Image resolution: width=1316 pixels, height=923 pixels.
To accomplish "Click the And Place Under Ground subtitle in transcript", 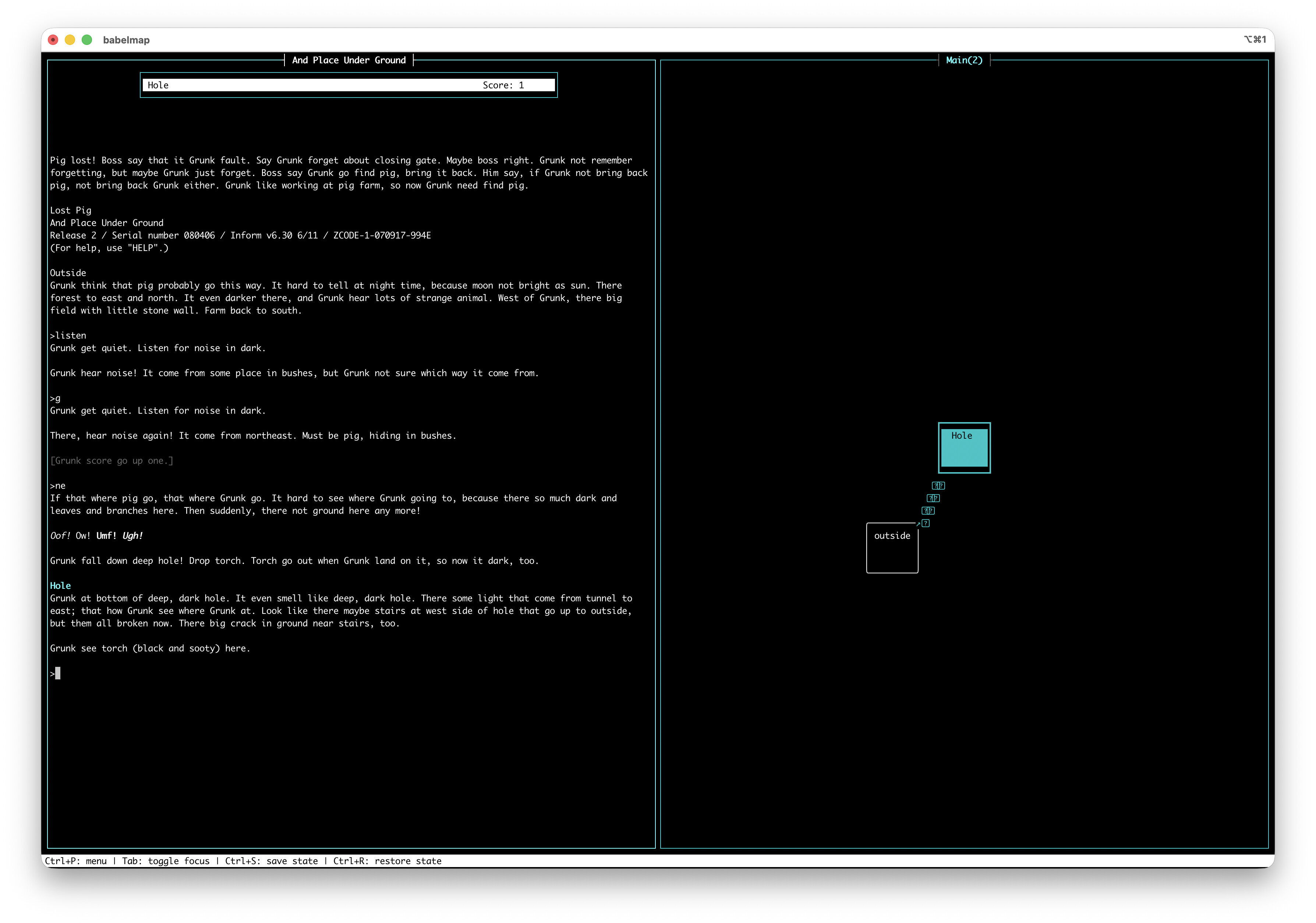I will pos(107,223).
